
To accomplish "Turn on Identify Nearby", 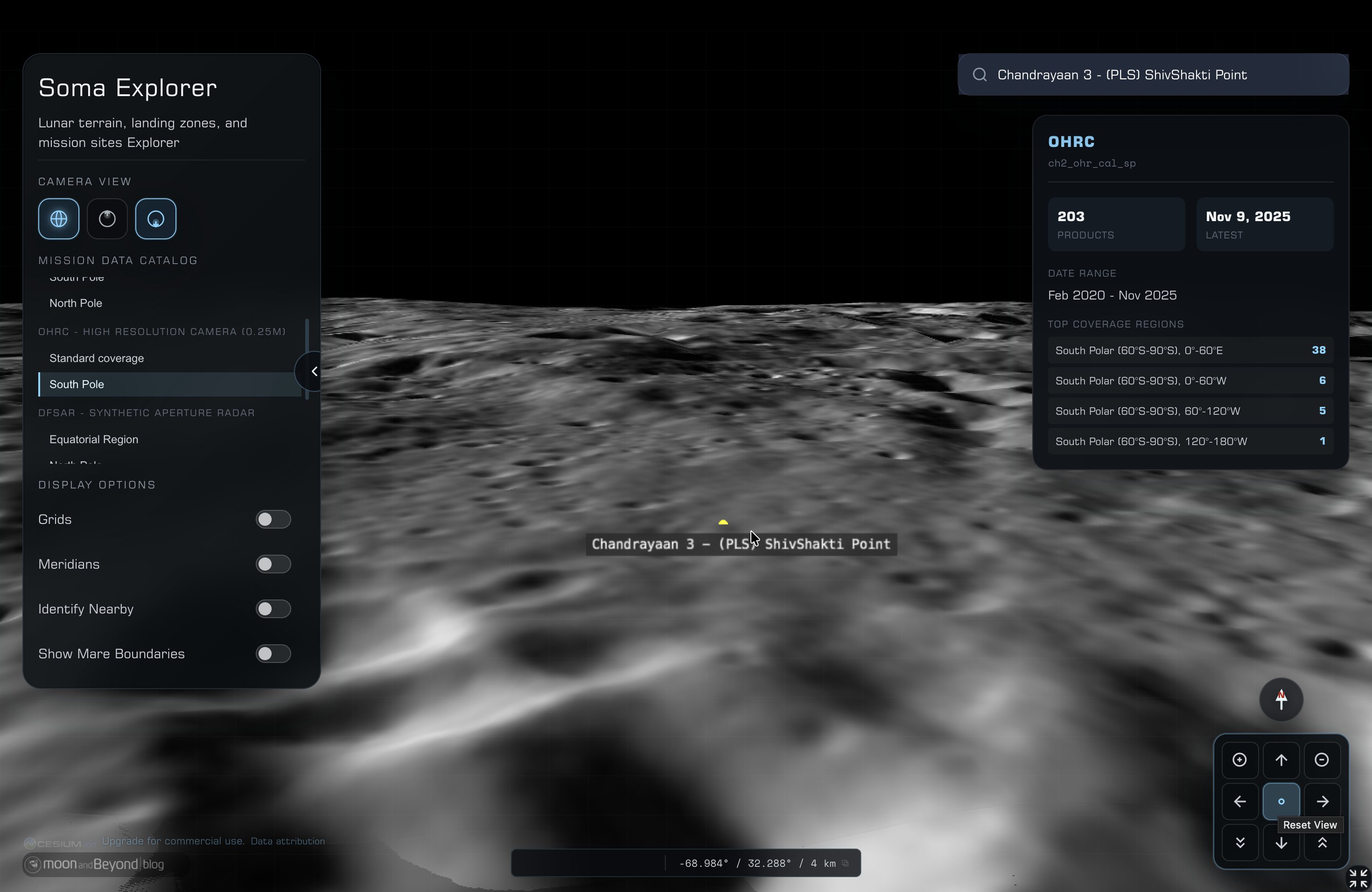I will 273,609.
